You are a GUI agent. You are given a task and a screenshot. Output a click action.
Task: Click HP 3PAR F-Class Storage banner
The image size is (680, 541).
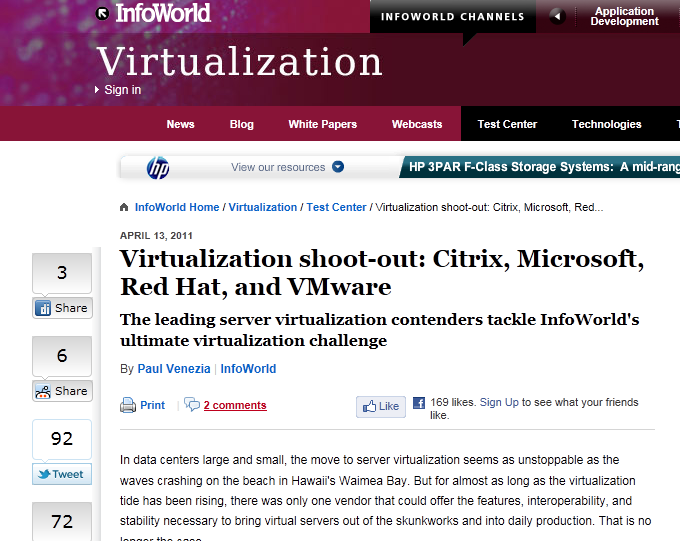pos(539,167)
